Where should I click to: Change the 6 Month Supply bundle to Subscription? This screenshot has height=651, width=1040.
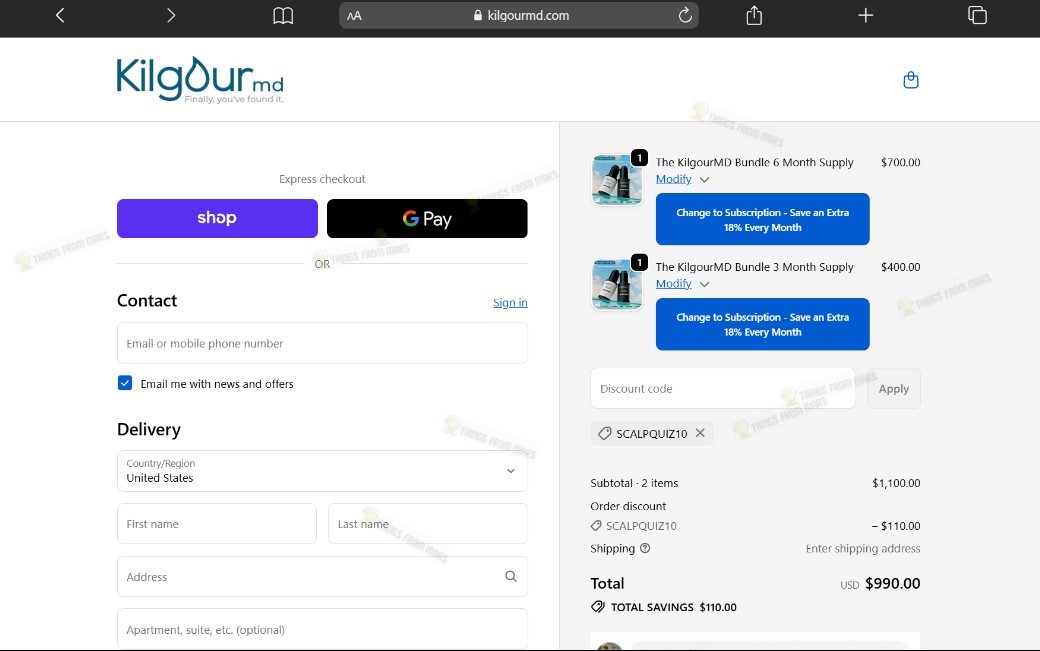(x=763, y=219)
